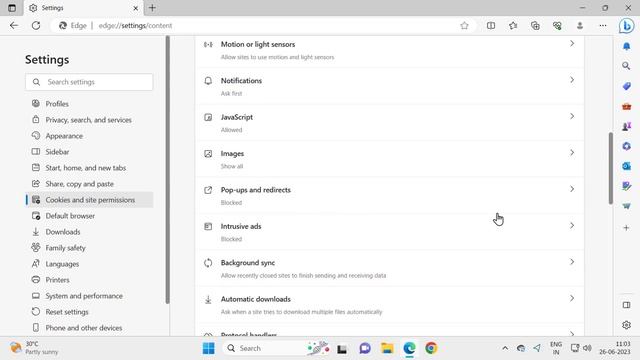Hide the sidebar with the toggle icon

pyautogui.click(x=626, y=305)
